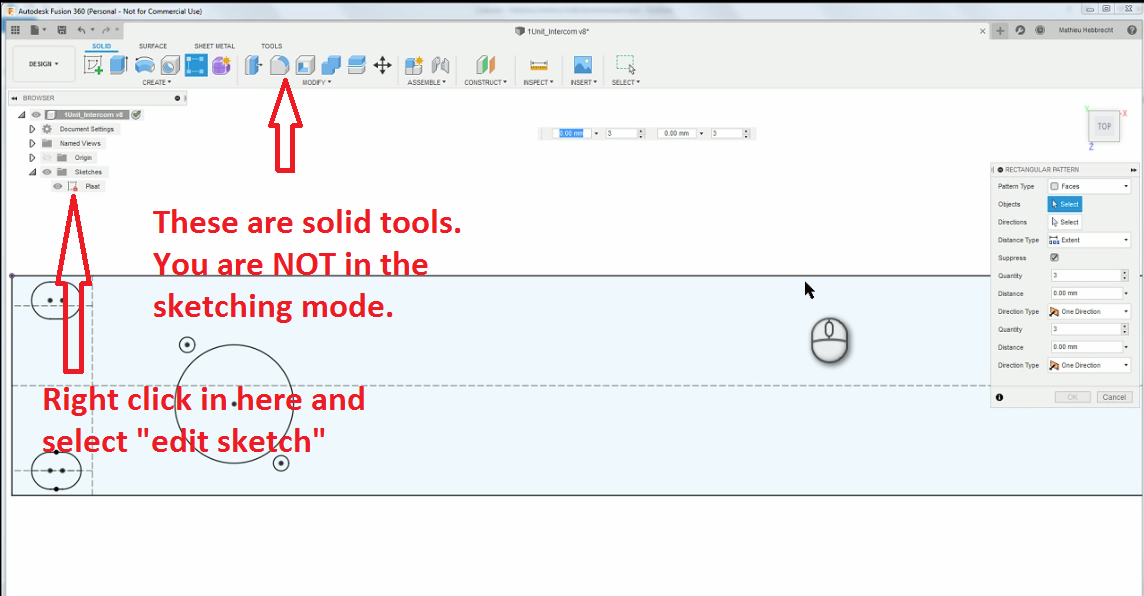
Task: Click the first Quantity input in dialog
Action: coord(1086,276)
